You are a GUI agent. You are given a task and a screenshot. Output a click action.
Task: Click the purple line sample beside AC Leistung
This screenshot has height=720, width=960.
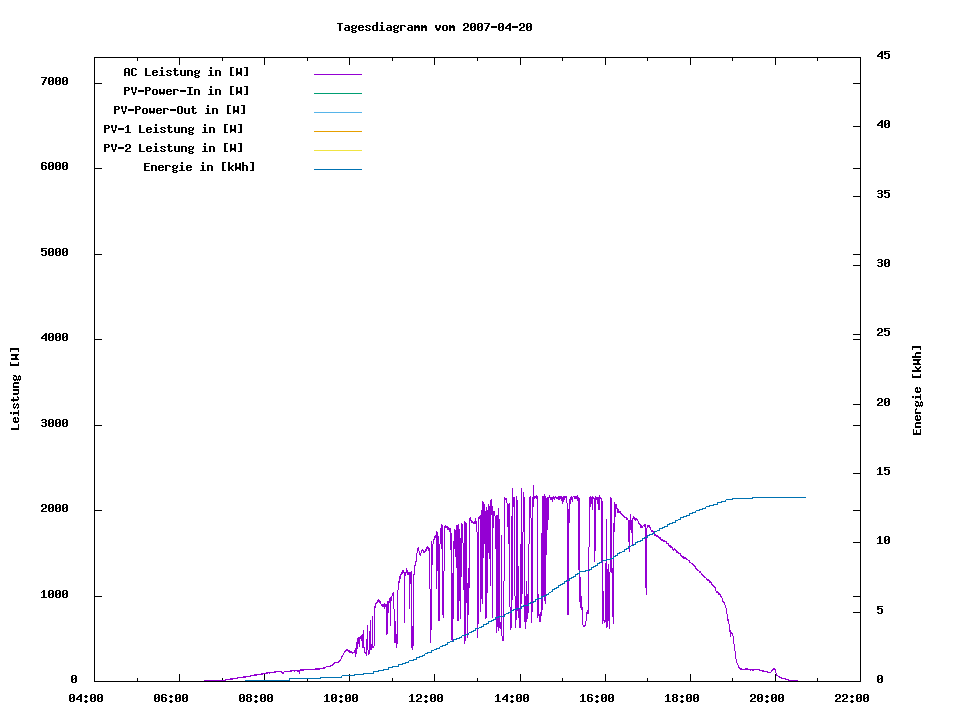pyautogui.click(x=337, y=74)
